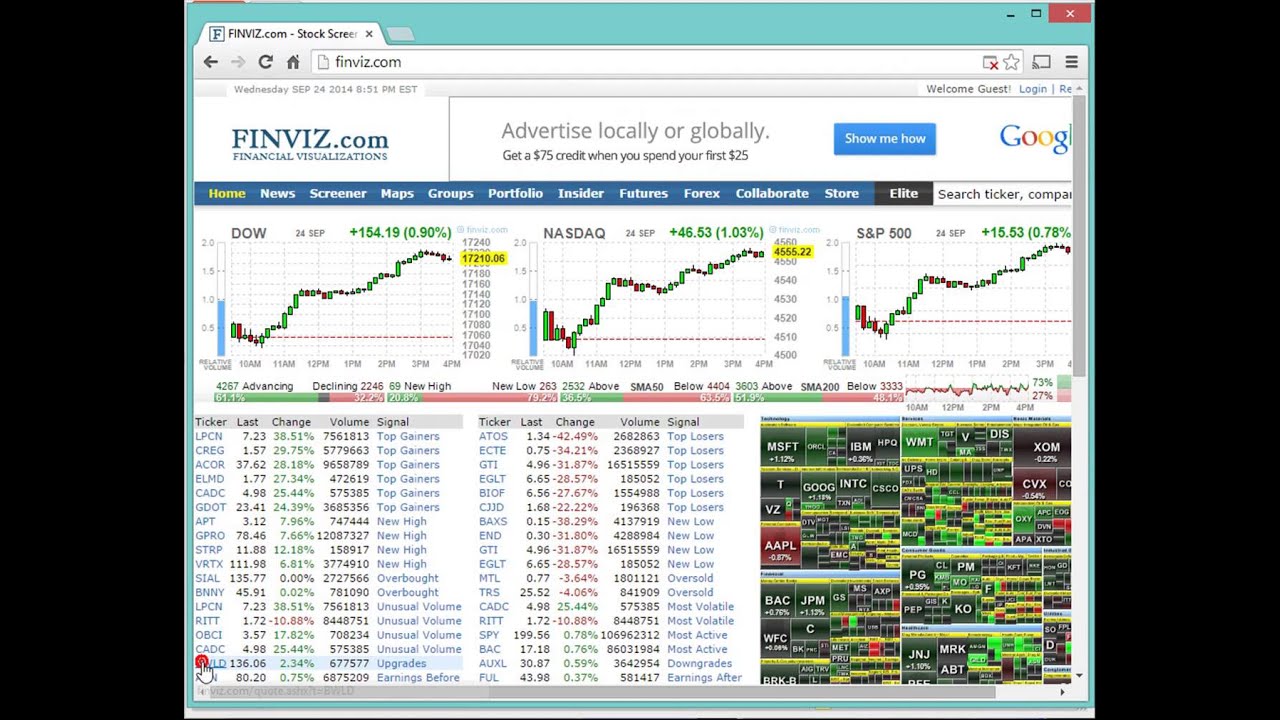This screenshot has height=720, width=1280.
Task: Reload the finviz.com page
Action: pos(265,62)
